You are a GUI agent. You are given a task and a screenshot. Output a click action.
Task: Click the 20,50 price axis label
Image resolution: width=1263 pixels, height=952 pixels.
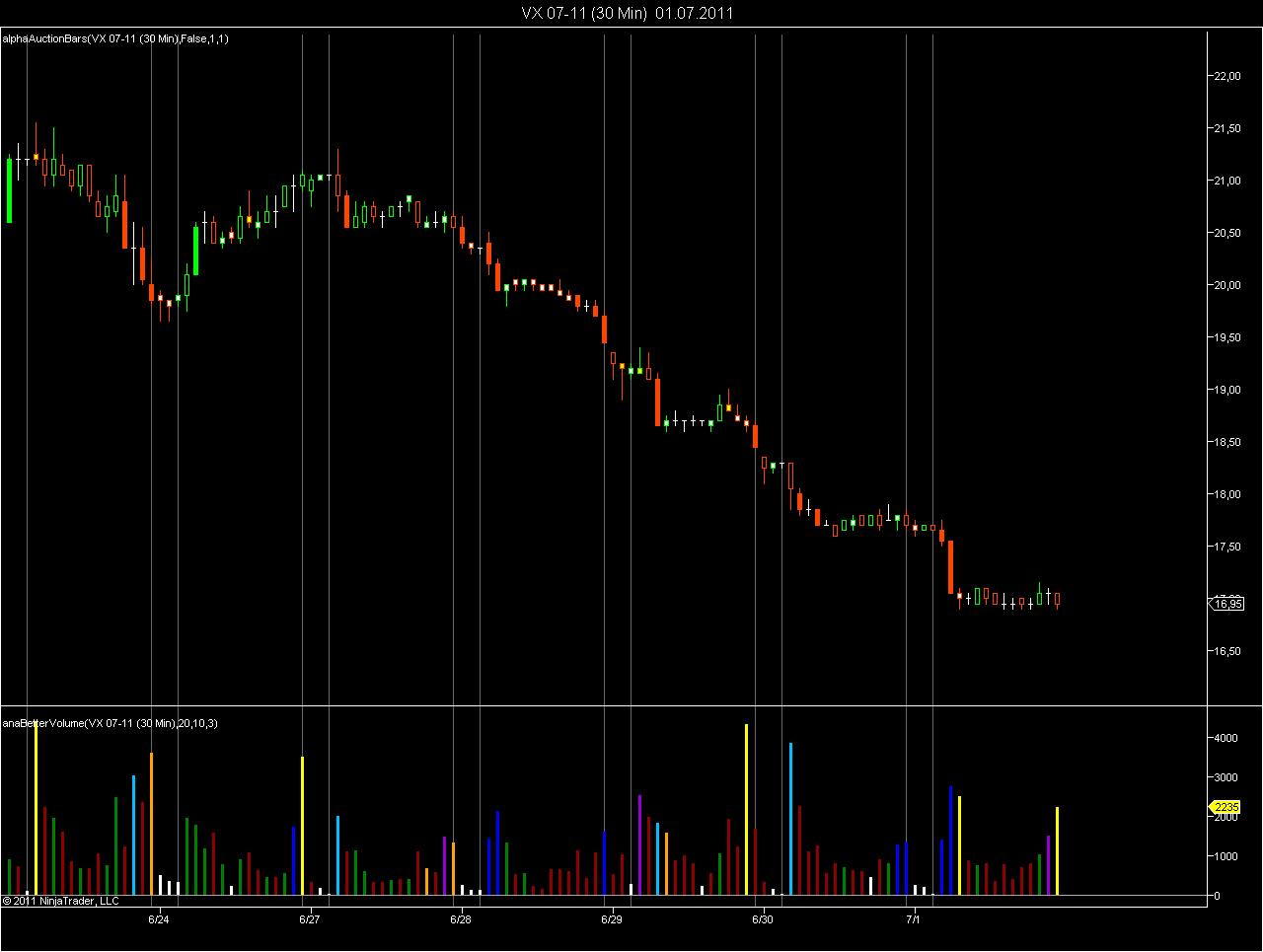[x=1229, y=233]
